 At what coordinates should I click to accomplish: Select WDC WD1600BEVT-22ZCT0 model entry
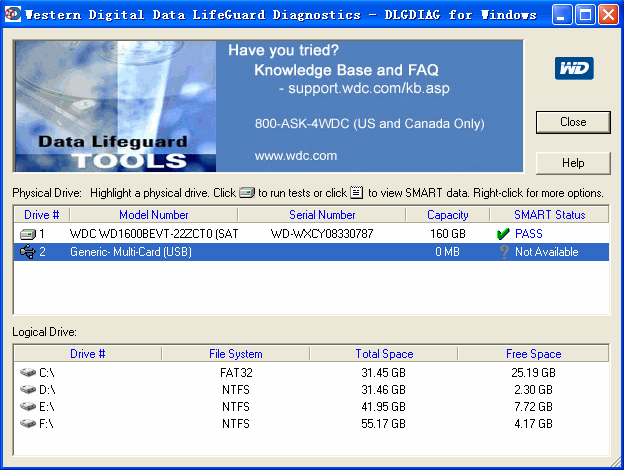(x=154, y=234)
